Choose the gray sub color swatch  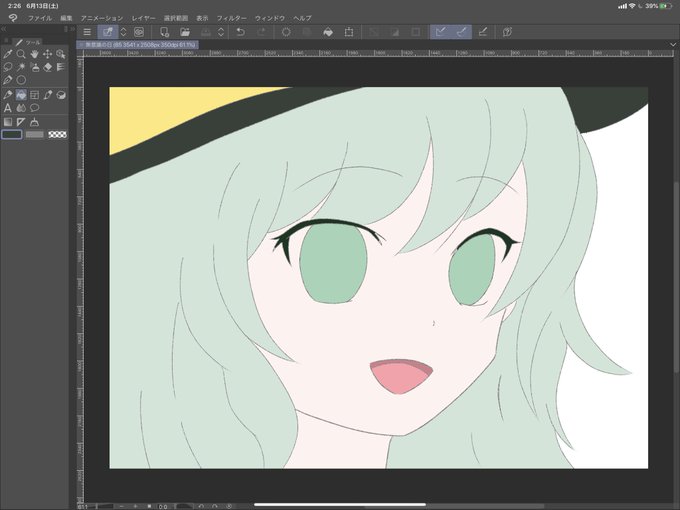[35, 134]
